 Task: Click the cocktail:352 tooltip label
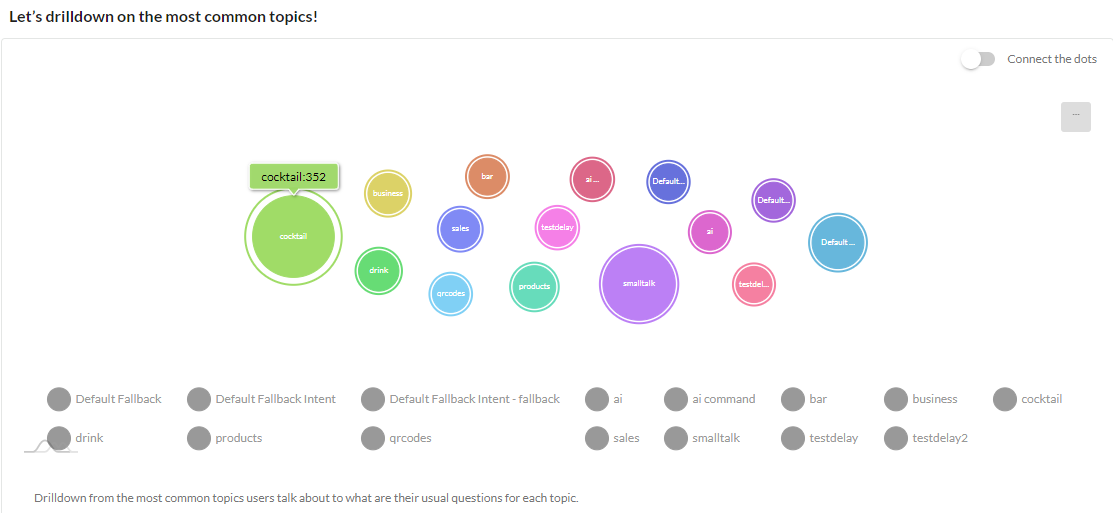tap(293, 177)
